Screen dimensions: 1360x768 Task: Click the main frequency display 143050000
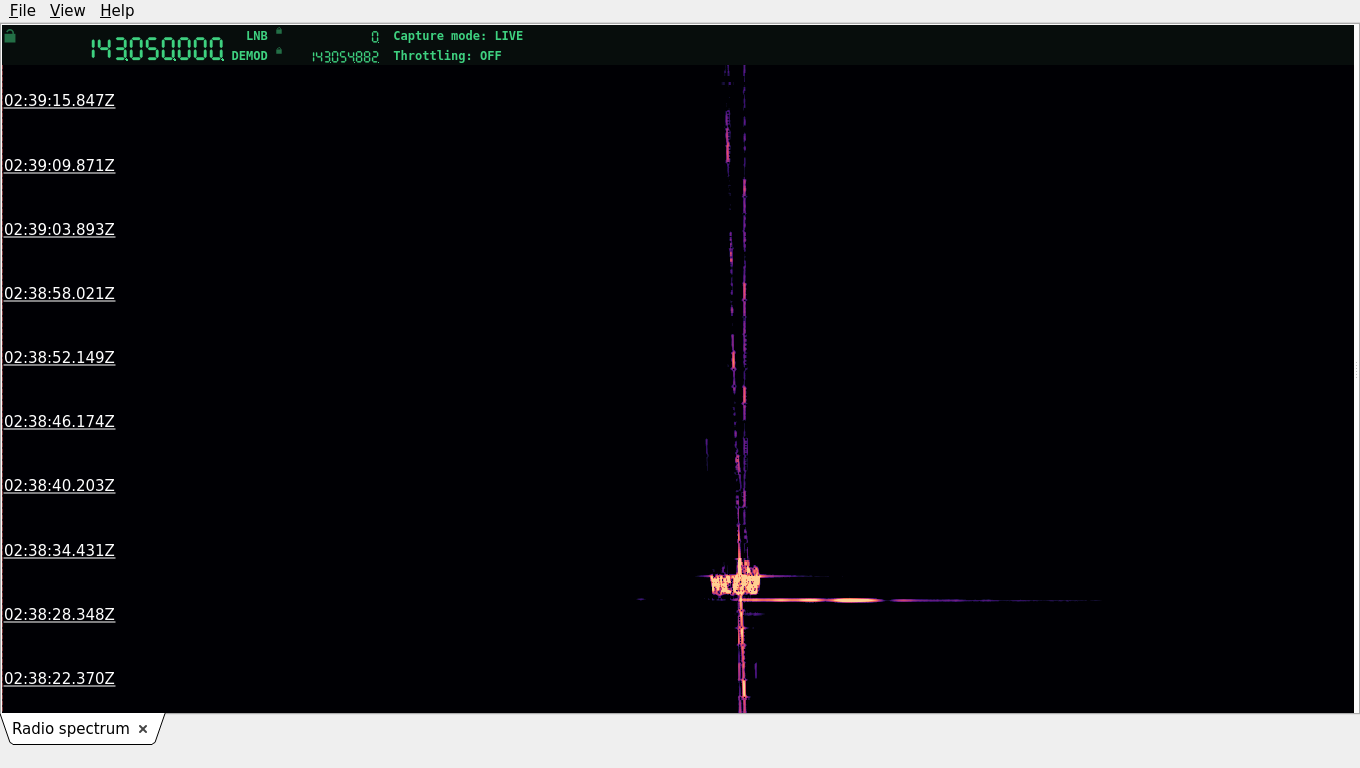(157, 49)
